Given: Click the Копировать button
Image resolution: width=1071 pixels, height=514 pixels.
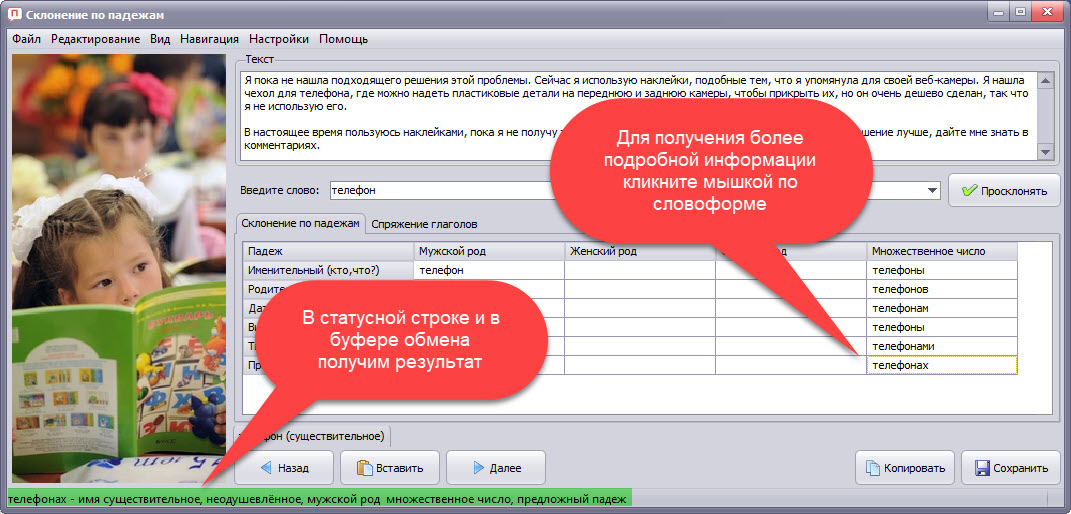Looking at the screenshot, I should 905,468.
